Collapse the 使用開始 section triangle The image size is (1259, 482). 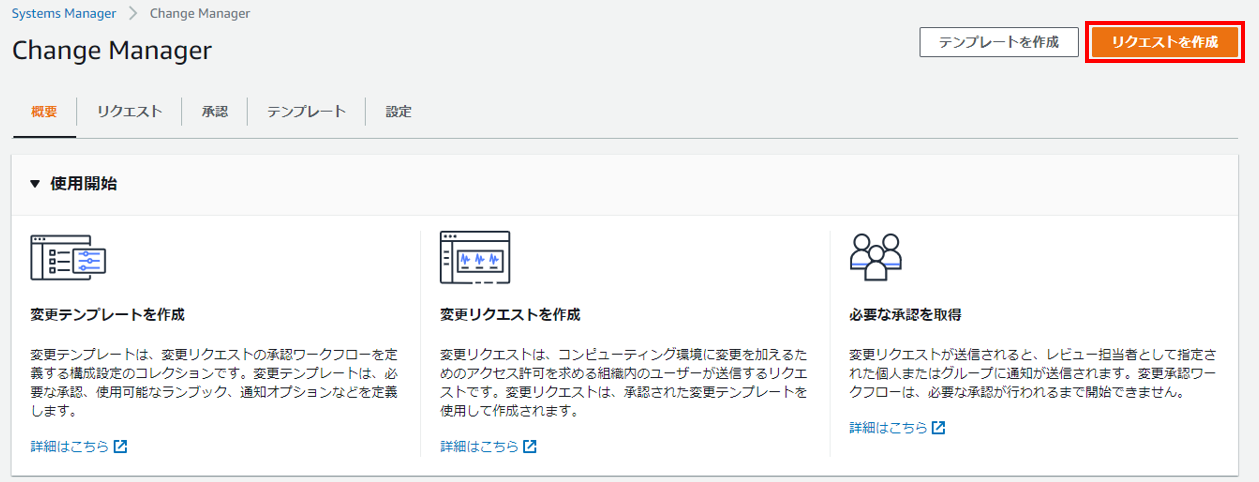[35, 184]
